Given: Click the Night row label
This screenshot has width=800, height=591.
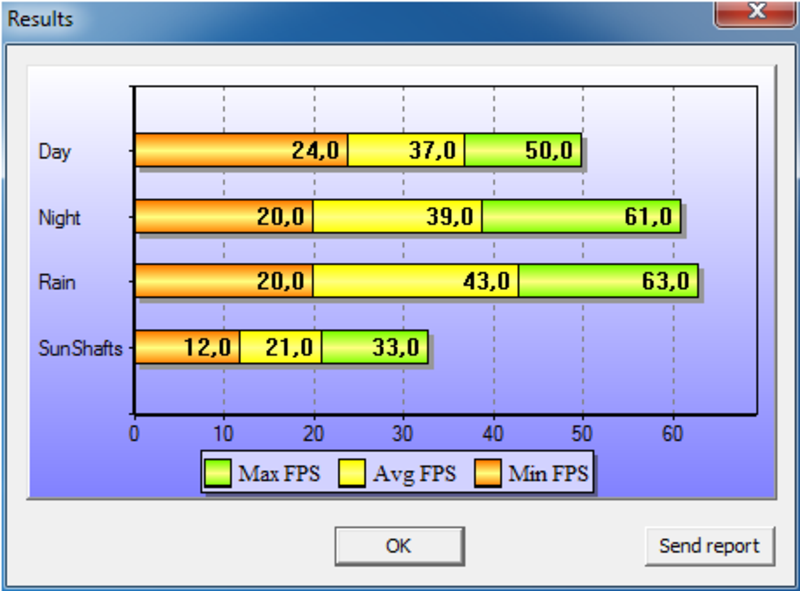Looking at the screenshot, I should pos(60,218).
